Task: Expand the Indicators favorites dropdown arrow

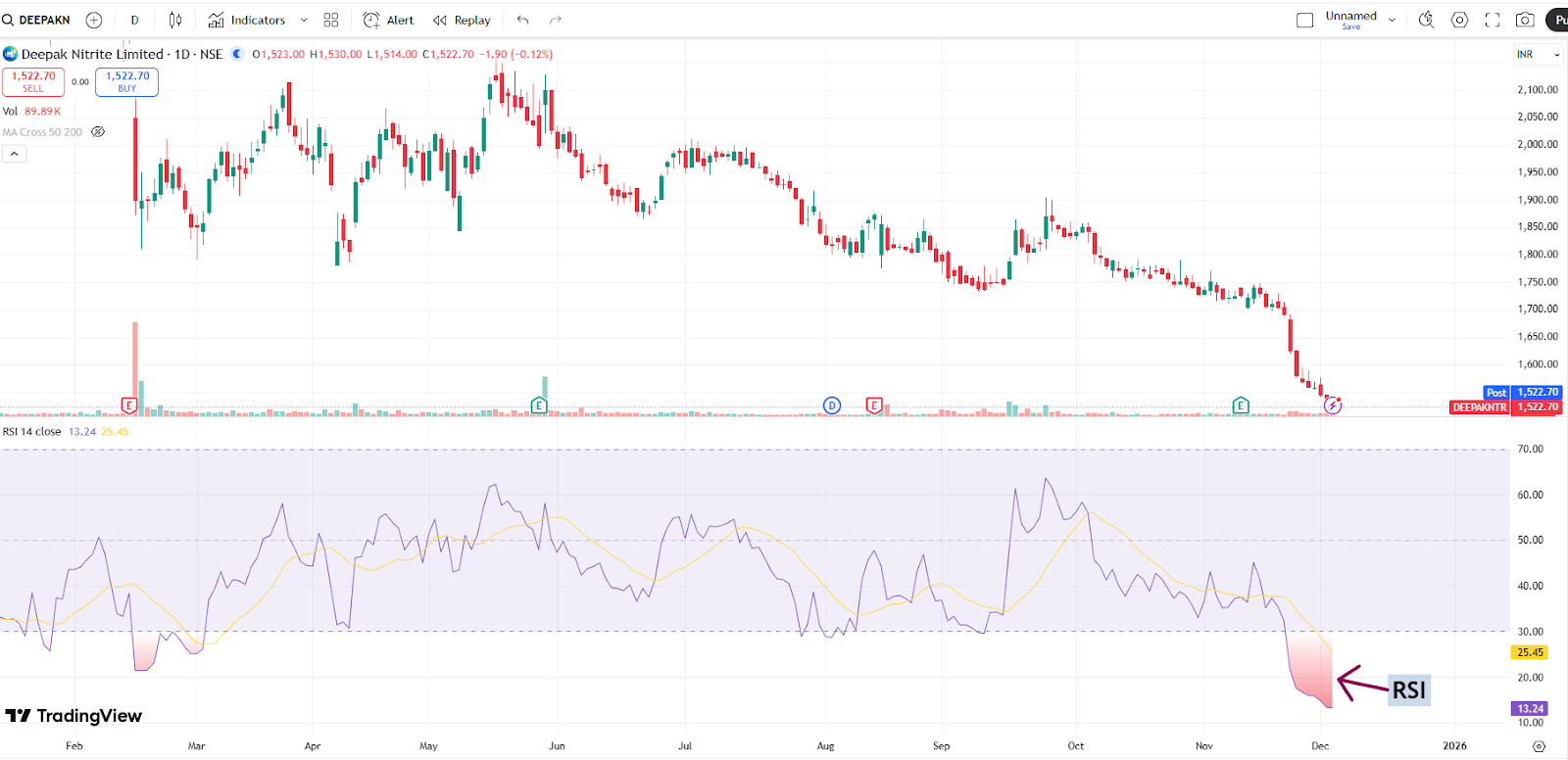Action: point(304,20)
